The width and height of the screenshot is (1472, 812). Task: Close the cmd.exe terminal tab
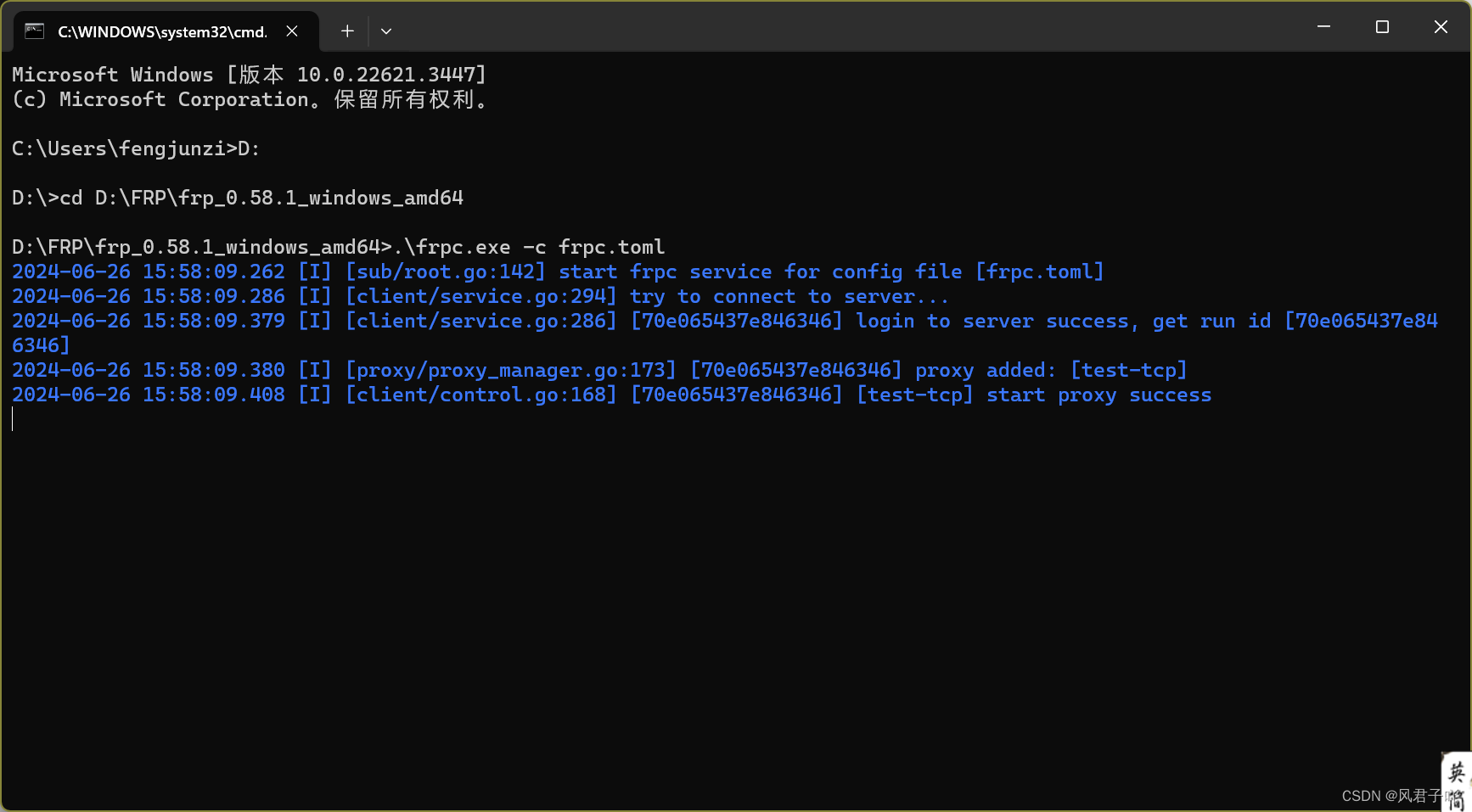pos(292,31)
